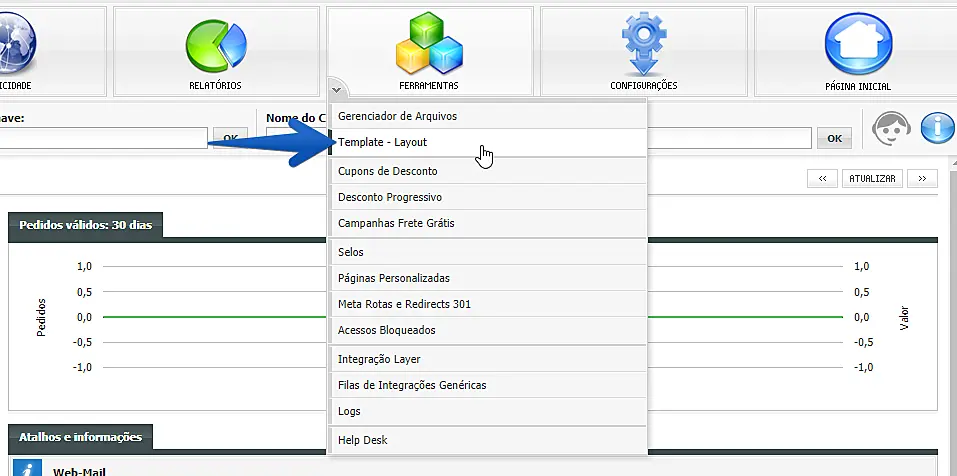Open the Relatórios pie chart icon
957x476 pixels.
tap(215, 45)
